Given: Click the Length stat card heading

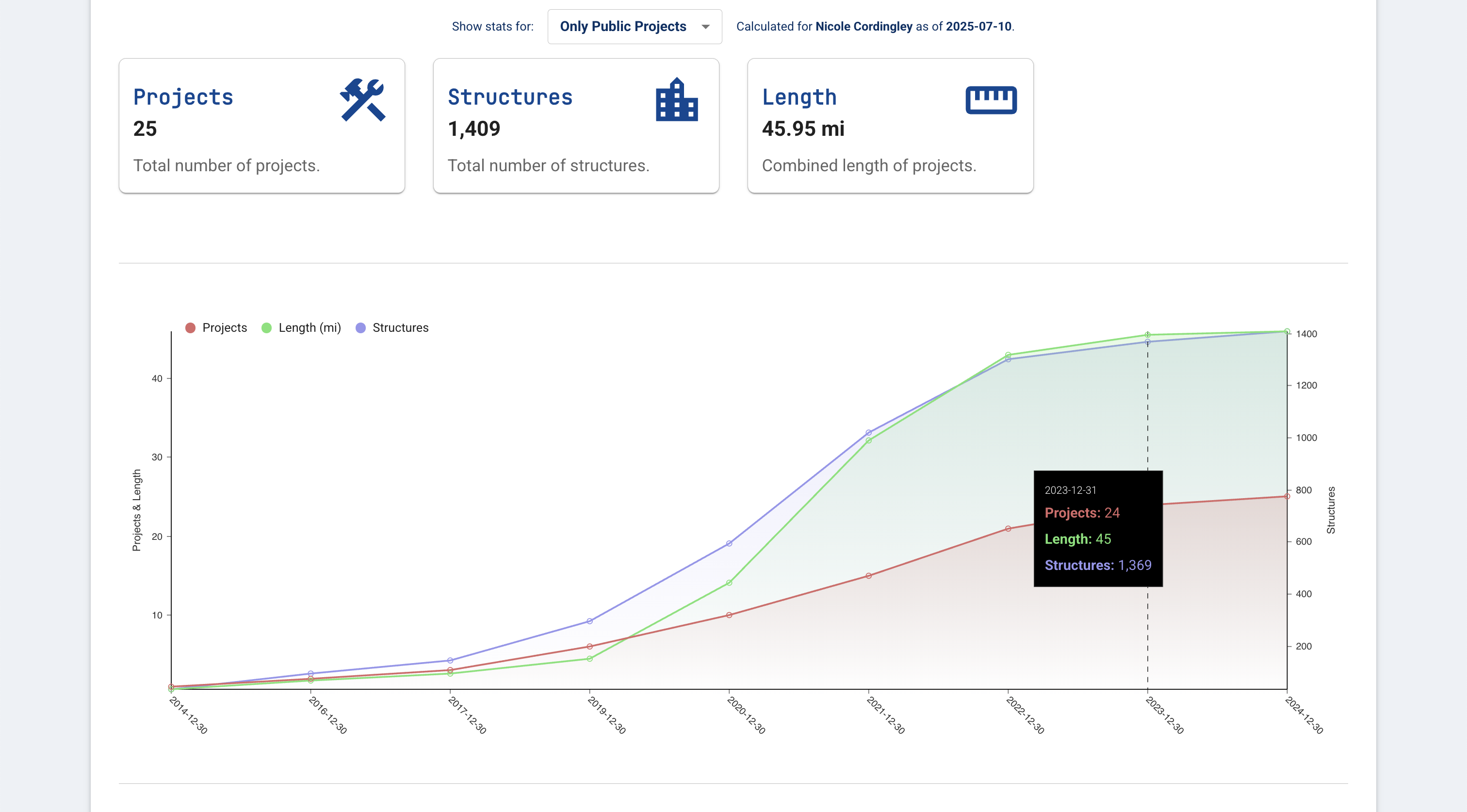Looking at the screenshot, I should pyautogui.click(x=799, y=97).
